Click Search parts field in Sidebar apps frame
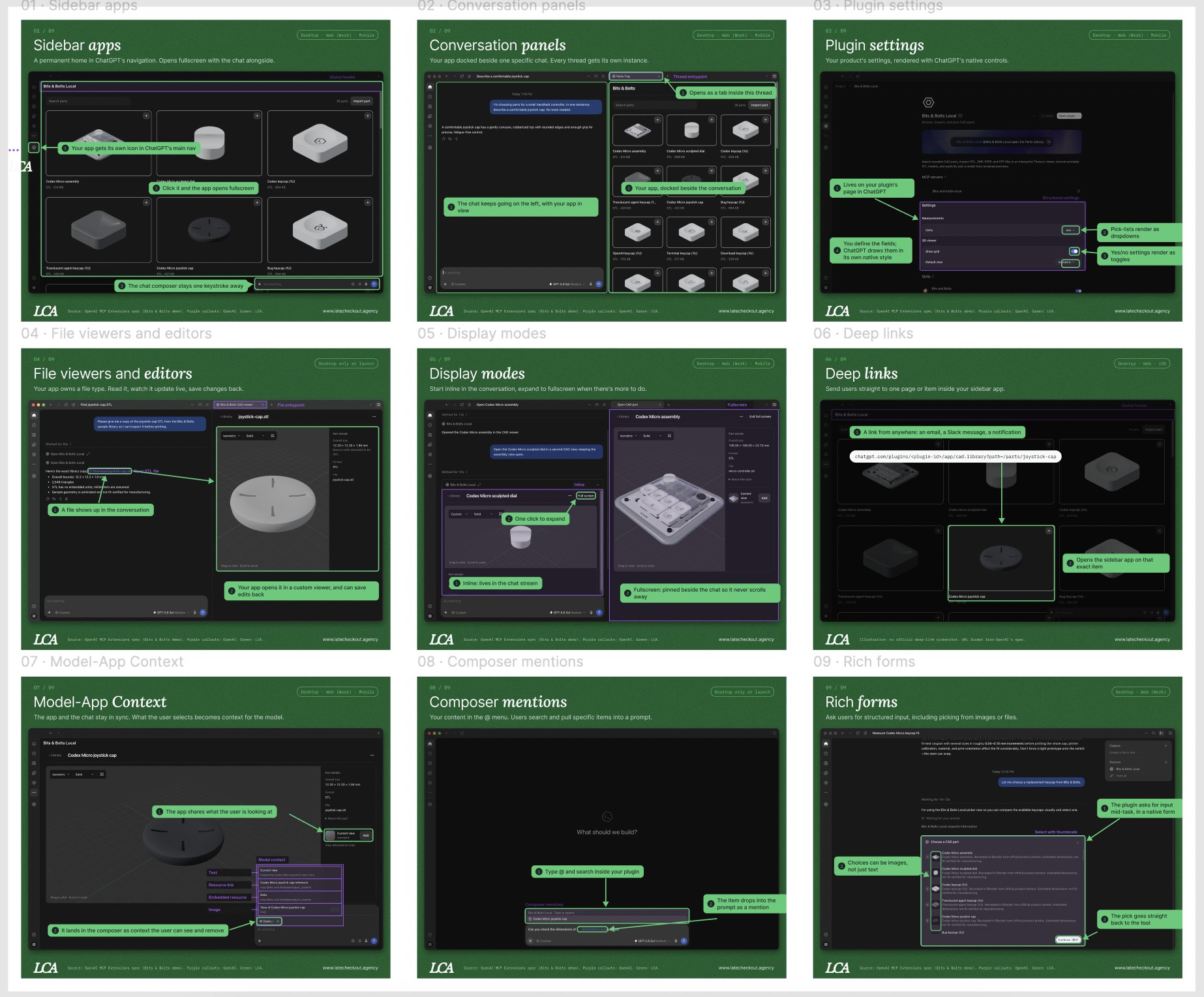This screenshot has width=1204, height=997. pyautogui.click(x=87, y=101)
